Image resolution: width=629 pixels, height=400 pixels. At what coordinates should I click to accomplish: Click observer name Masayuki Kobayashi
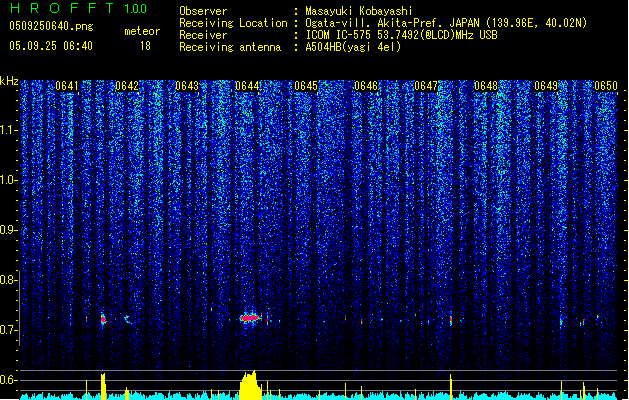(x=359, y=11)
